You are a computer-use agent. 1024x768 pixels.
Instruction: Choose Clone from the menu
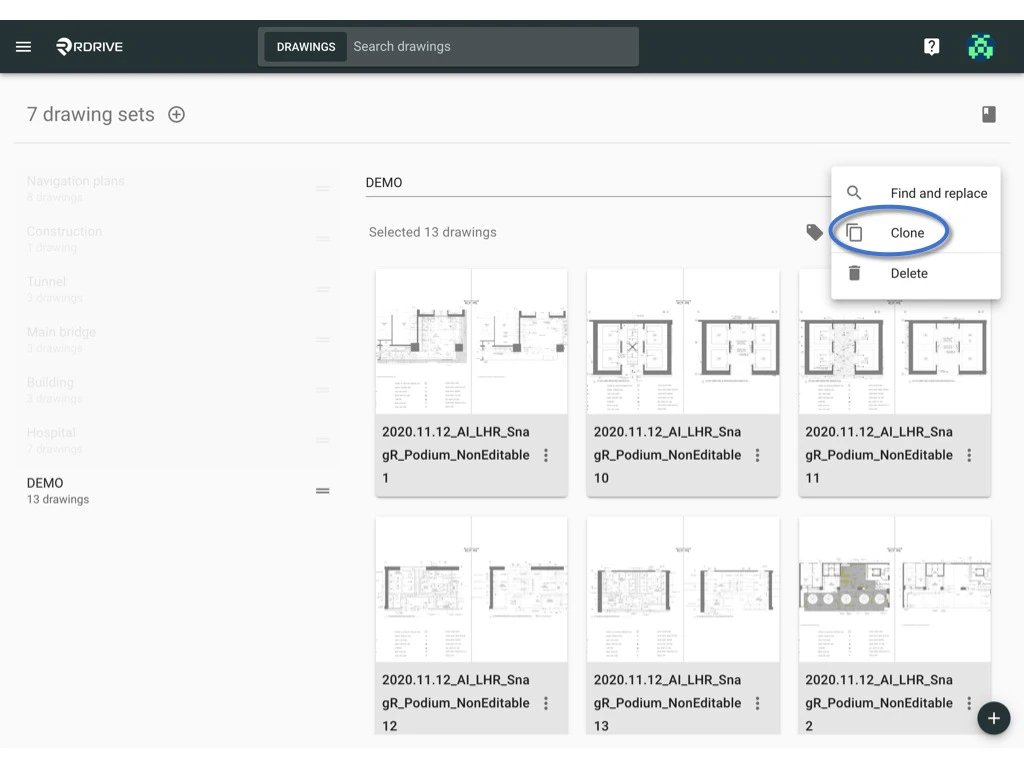coord(916,232)
